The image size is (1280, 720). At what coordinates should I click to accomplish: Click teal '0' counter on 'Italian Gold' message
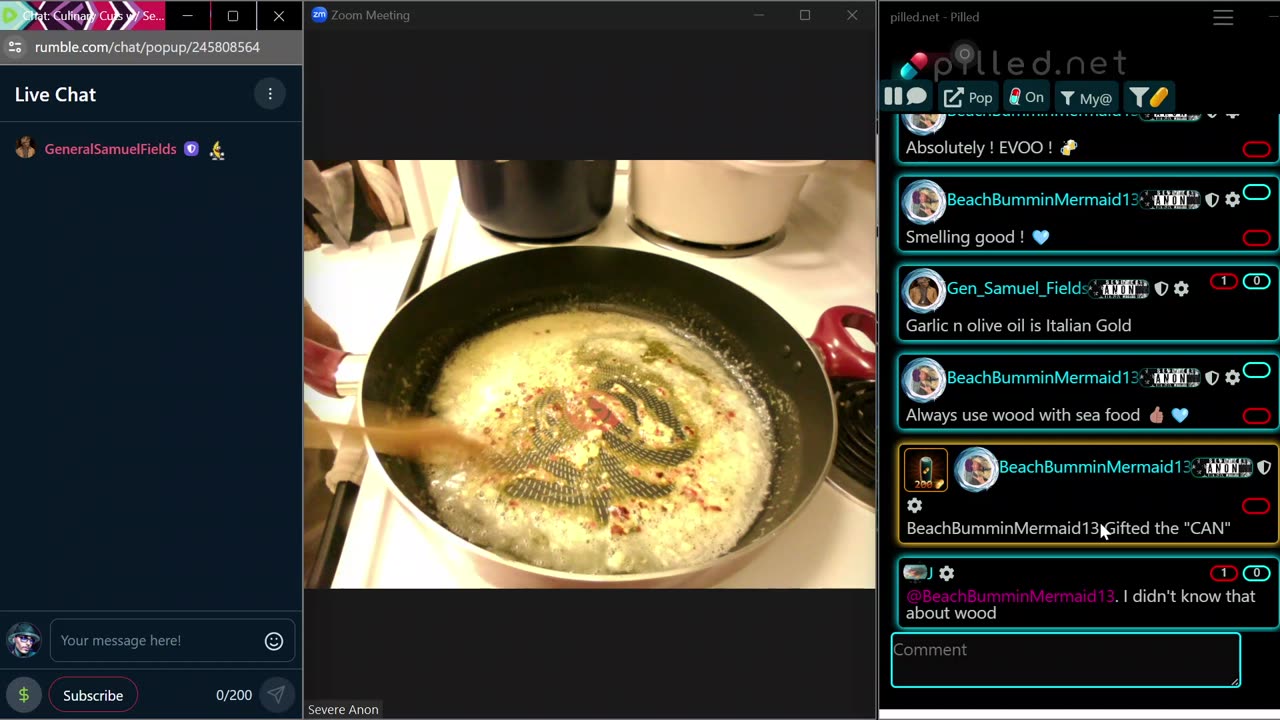1257,281
